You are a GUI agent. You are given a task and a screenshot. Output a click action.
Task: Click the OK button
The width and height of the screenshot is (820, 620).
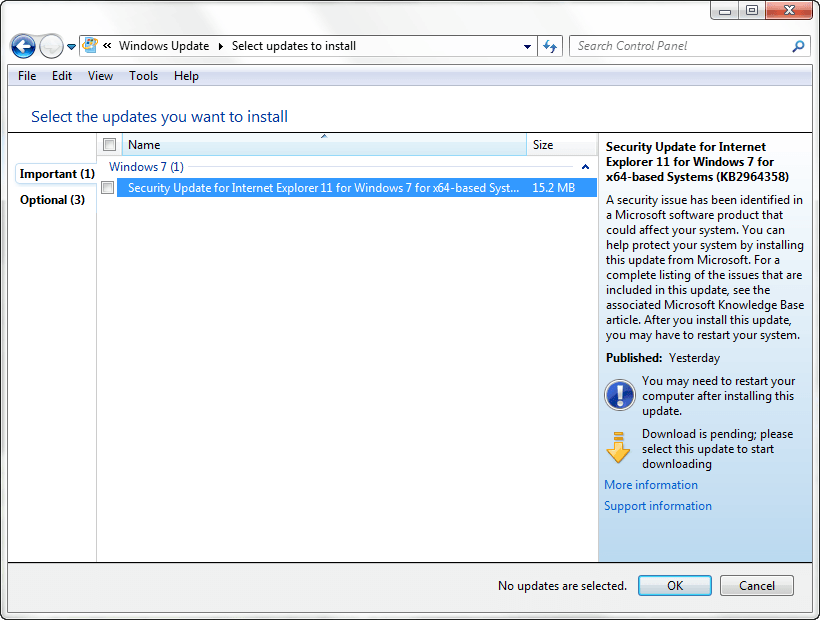[x=674, y=586]
